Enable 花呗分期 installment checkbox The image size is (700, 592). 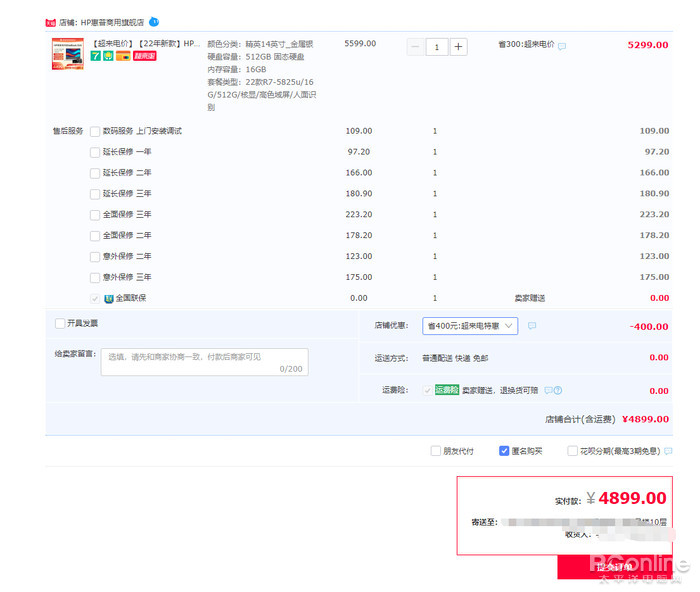[572, 451]
